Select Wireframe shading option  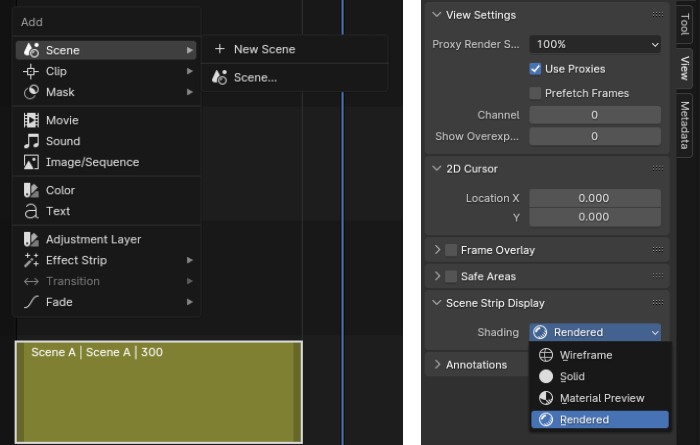tap(600, 355)
